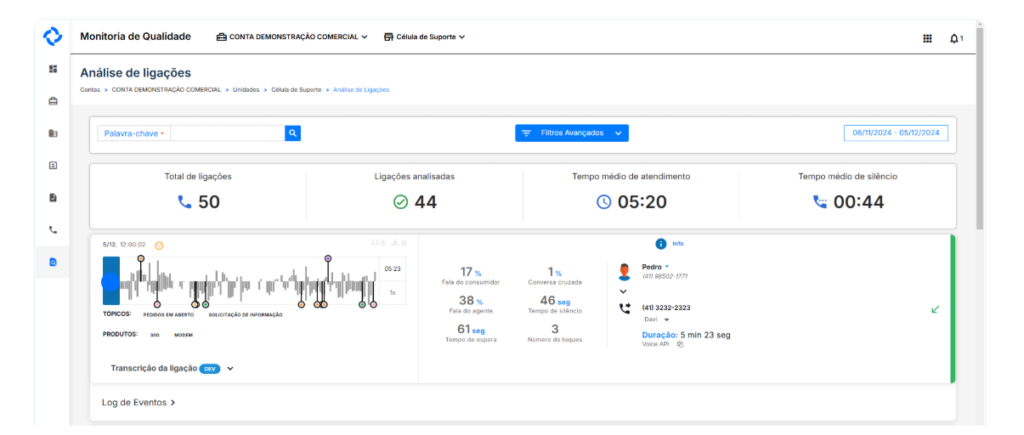Open the apps grid icon in header
This screenshot has width=1024, height=435.
click(x=927, y=38)
